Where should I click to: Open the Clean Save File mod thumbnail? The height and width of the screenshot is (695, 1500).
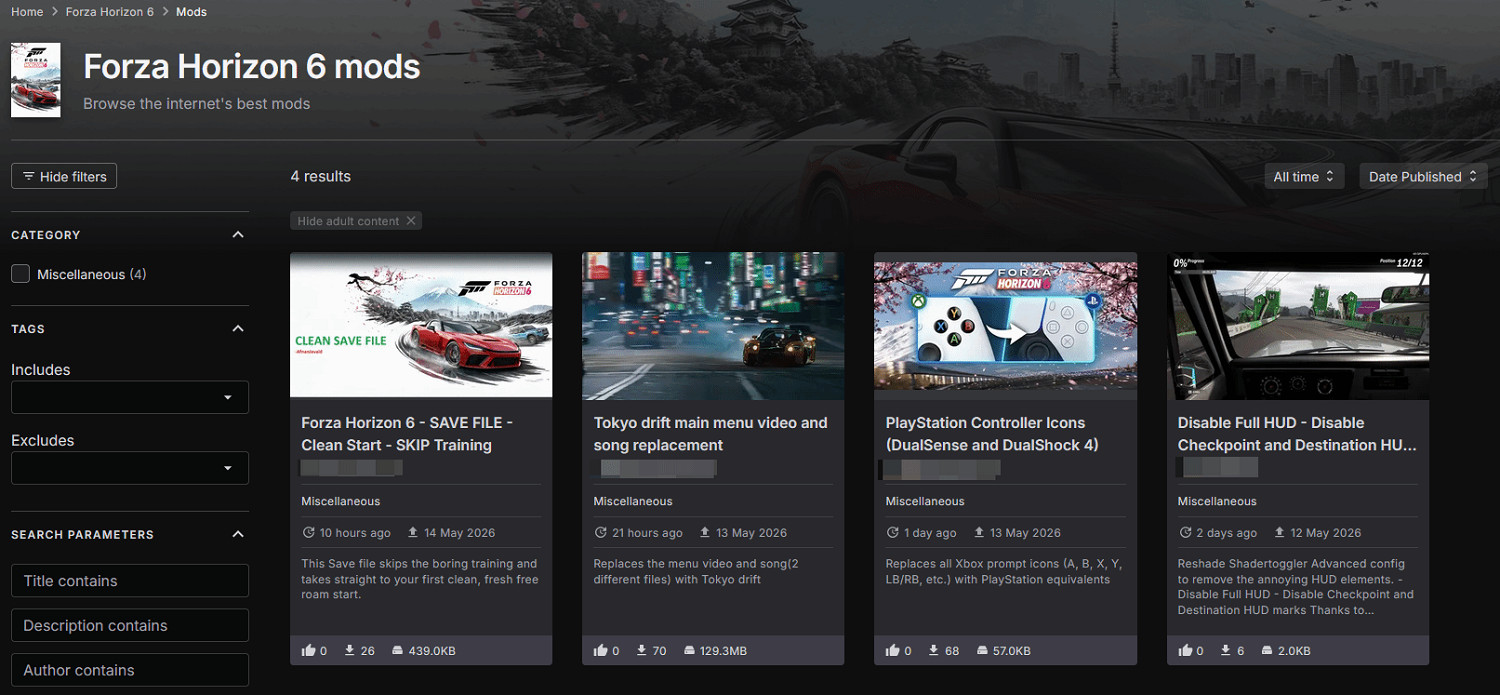point(421,324)
